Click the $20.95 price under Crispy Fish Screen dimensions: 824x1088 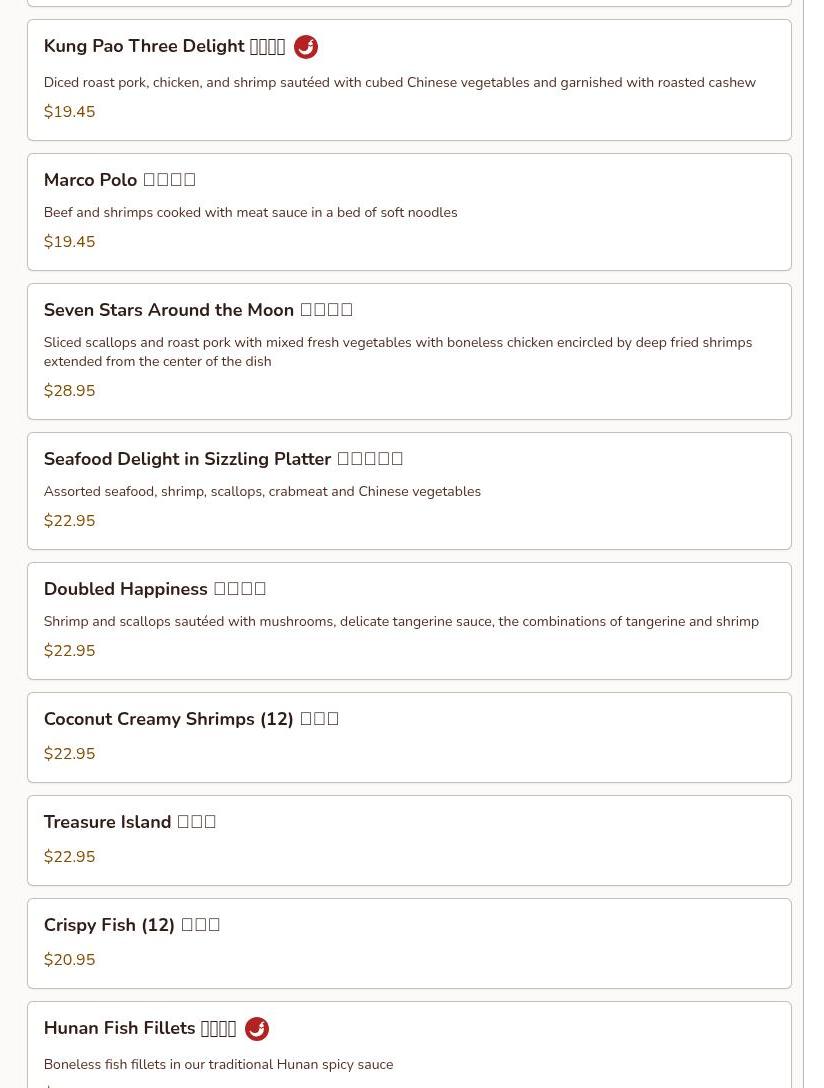69,960
